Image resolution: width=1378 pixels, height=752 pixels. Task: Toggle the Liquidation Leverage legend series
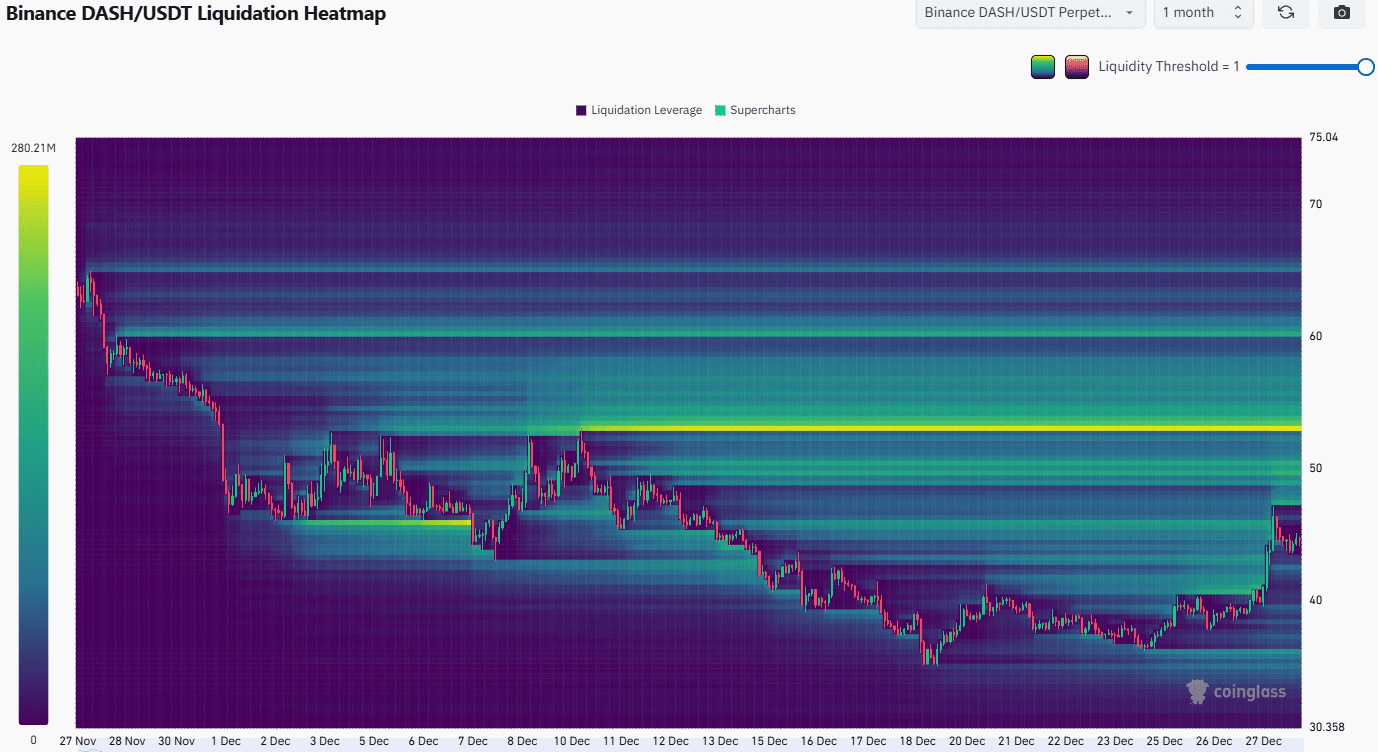coord(639,110)
